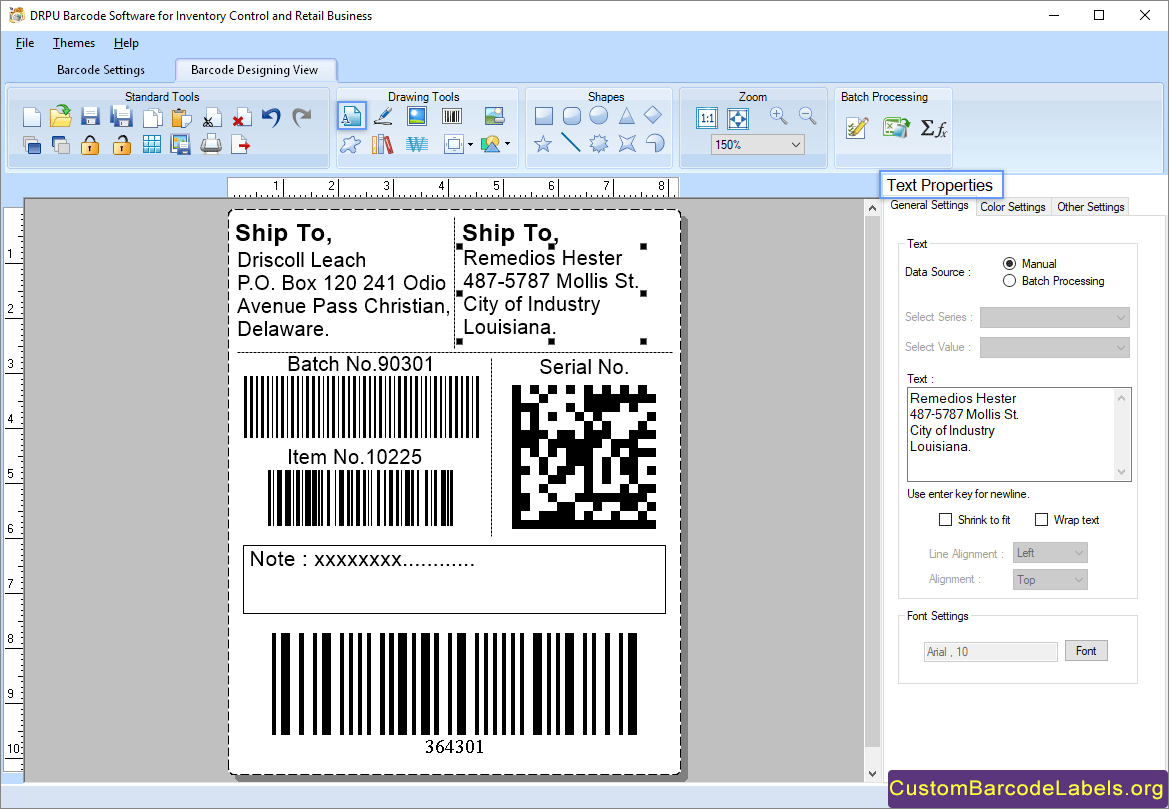This screenshot has height=809, width=1169.
Task: Copy the selected object
Action: (152, 118)
